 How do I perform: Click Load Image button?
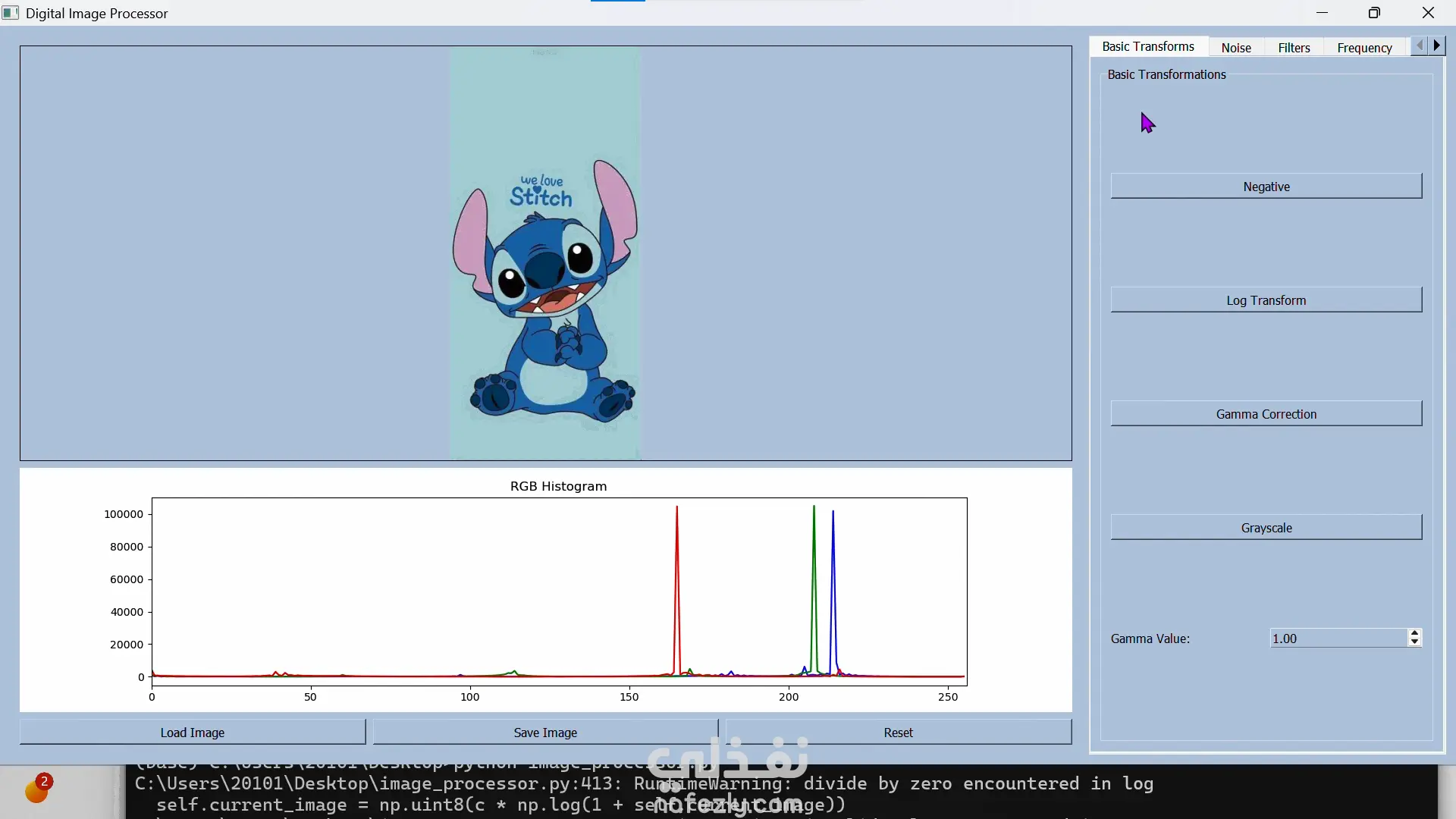192,733
